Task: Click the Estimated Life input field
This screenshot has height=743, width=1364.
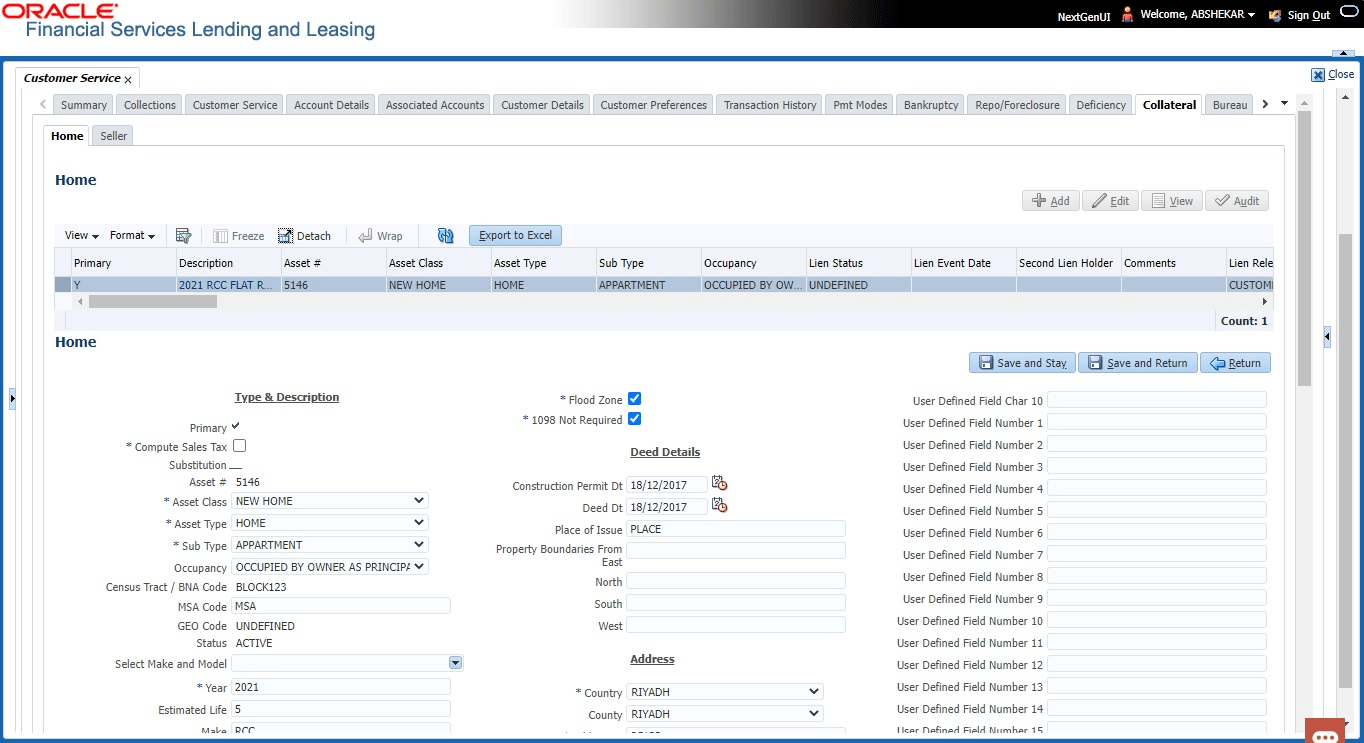Action: pyautogui.click(x=341, y=709)
